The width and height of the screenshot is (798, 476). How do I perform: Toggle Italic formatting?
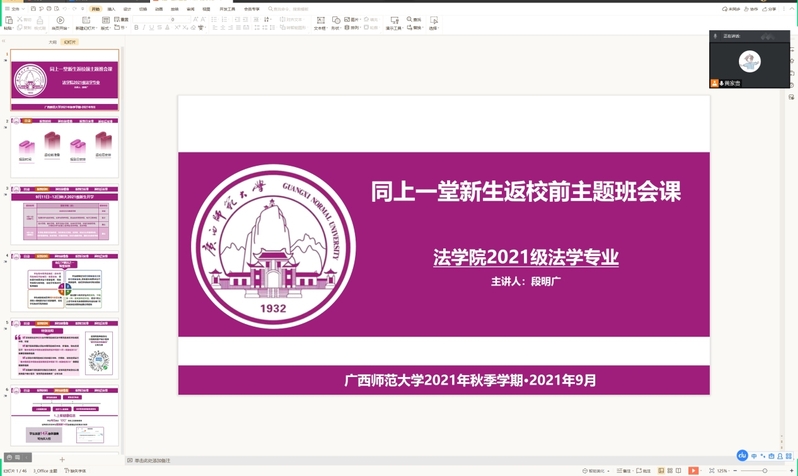click(x=144, y=27)
